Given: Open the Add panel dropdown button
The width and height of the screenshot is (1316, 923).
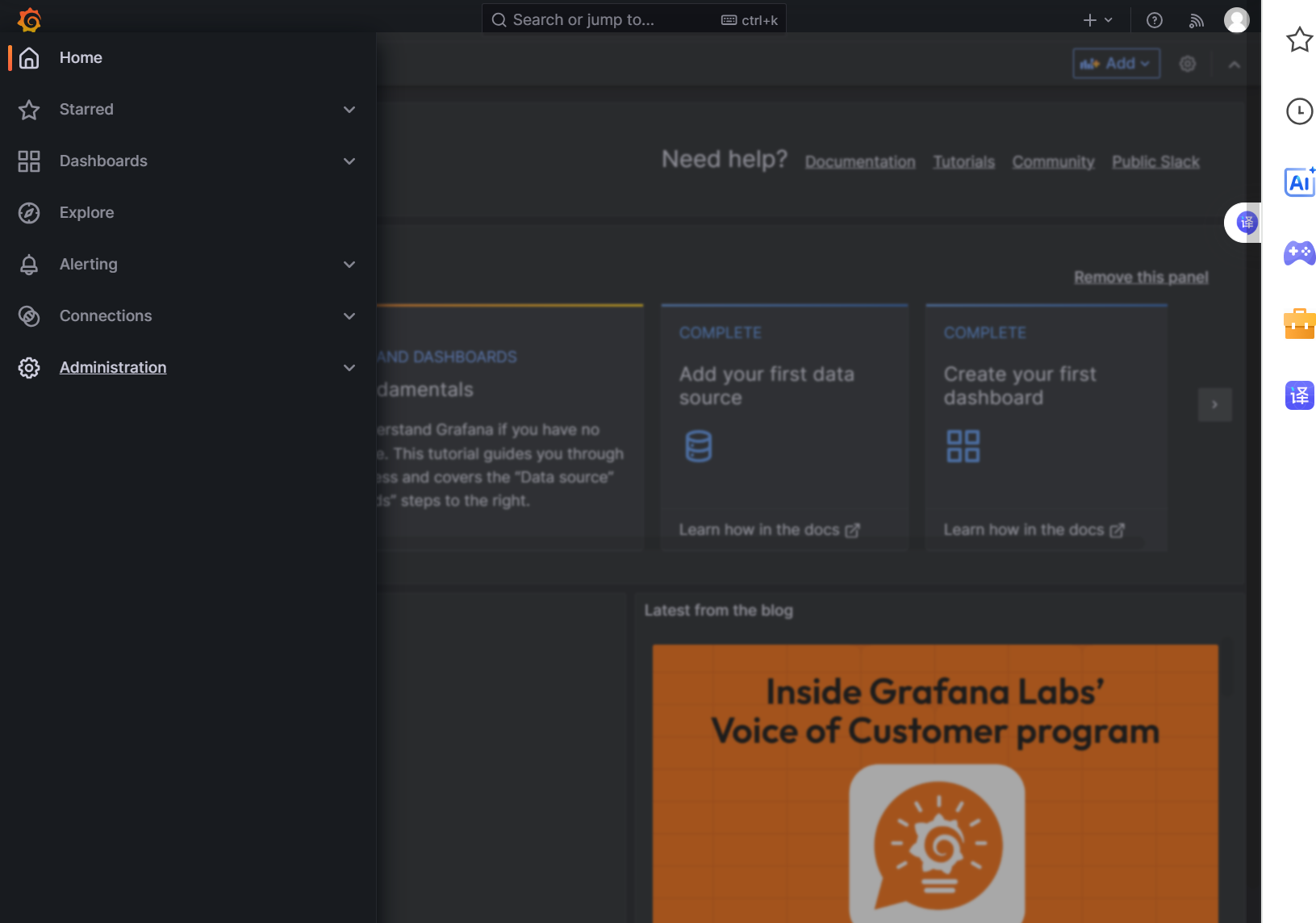Looking at the screenshot, I should pyautogui.click(x=1117, y=64).
